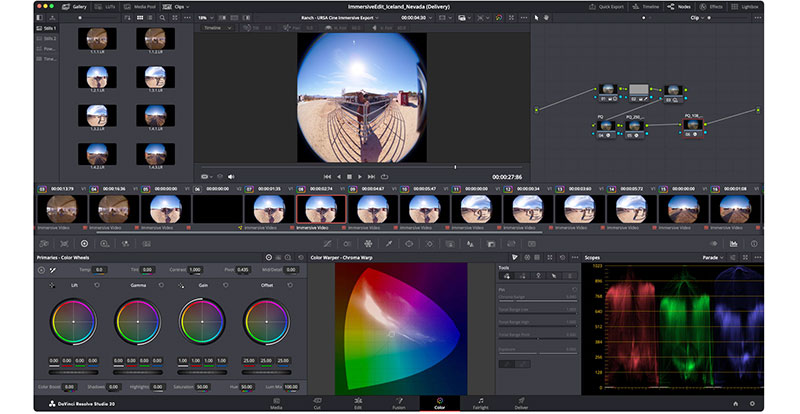Switch gallery to list view

click(150, 18)
